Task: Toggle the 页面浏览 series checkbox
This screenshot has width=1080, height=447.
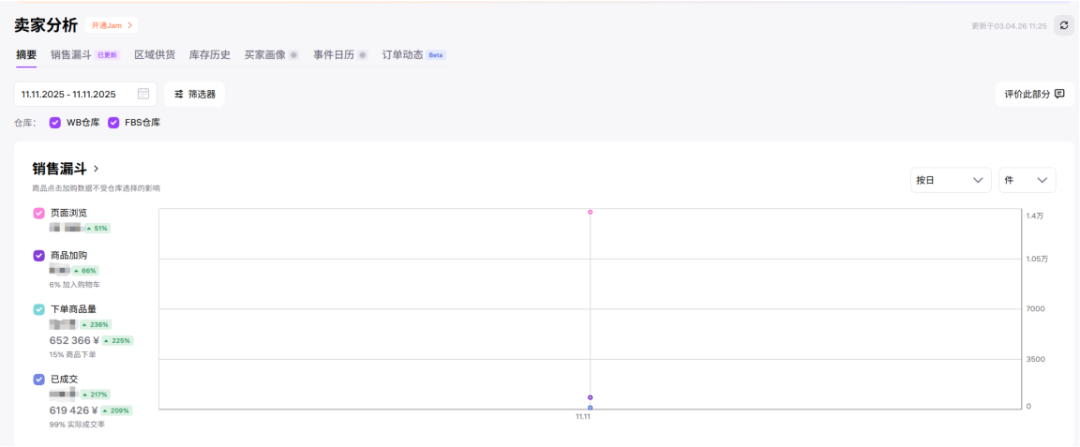Action: point(39,213)
